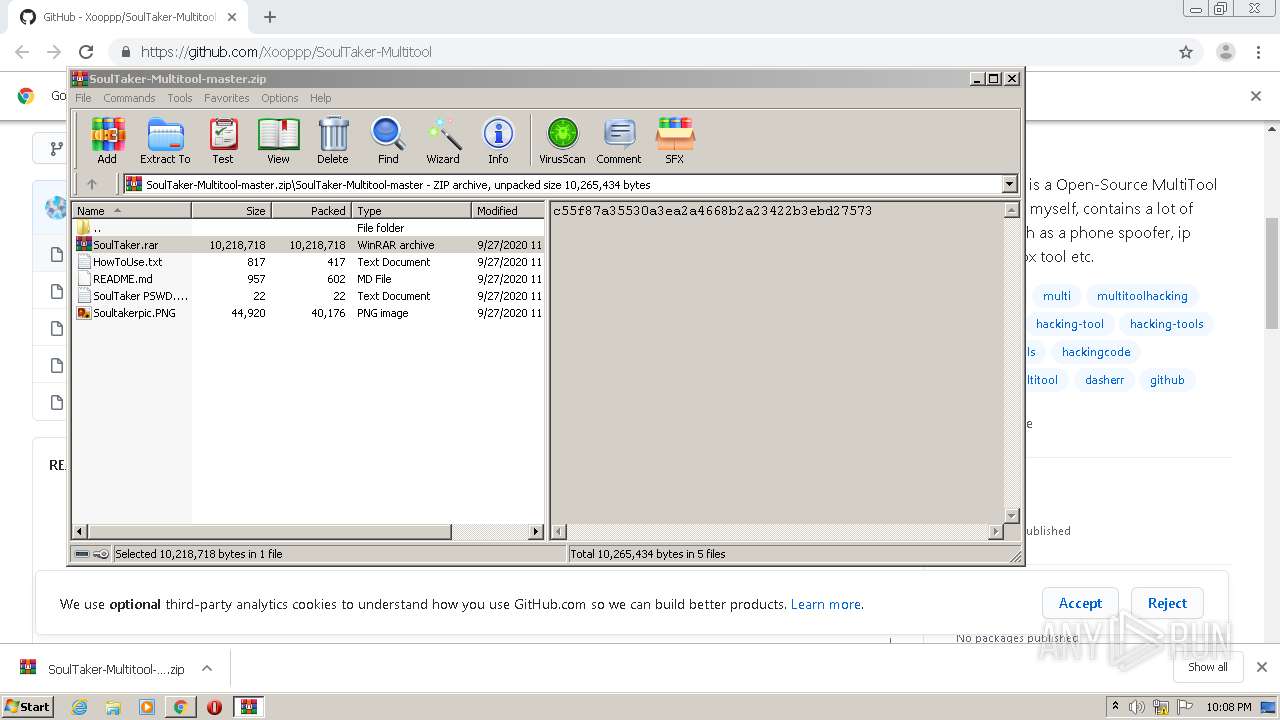Click the Extract To toolbar icon

point(165,140)
